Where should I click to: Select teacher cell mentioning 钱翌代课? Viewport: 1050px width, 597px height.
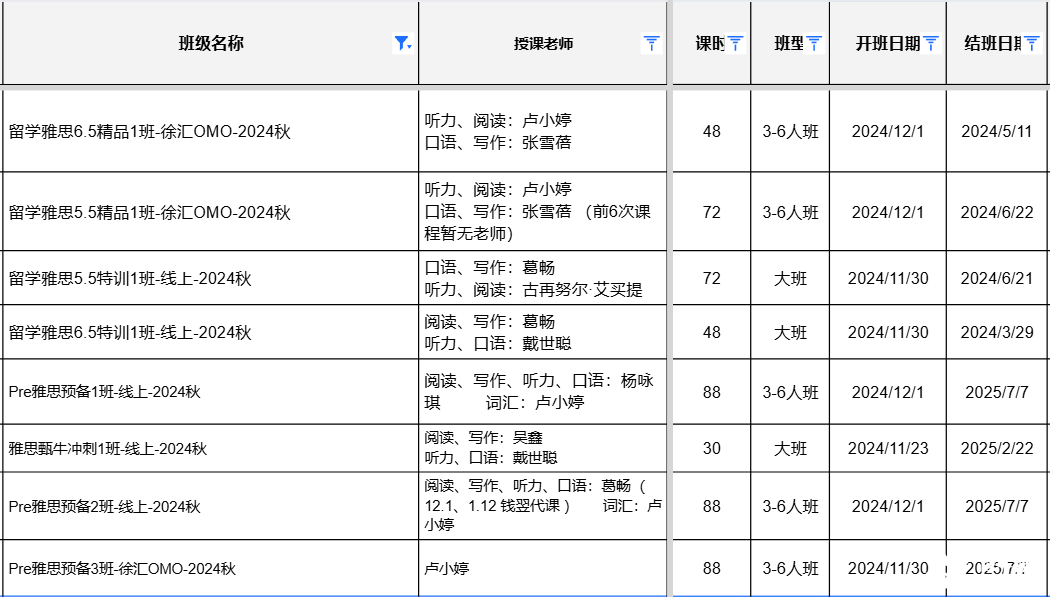point(543,506)
